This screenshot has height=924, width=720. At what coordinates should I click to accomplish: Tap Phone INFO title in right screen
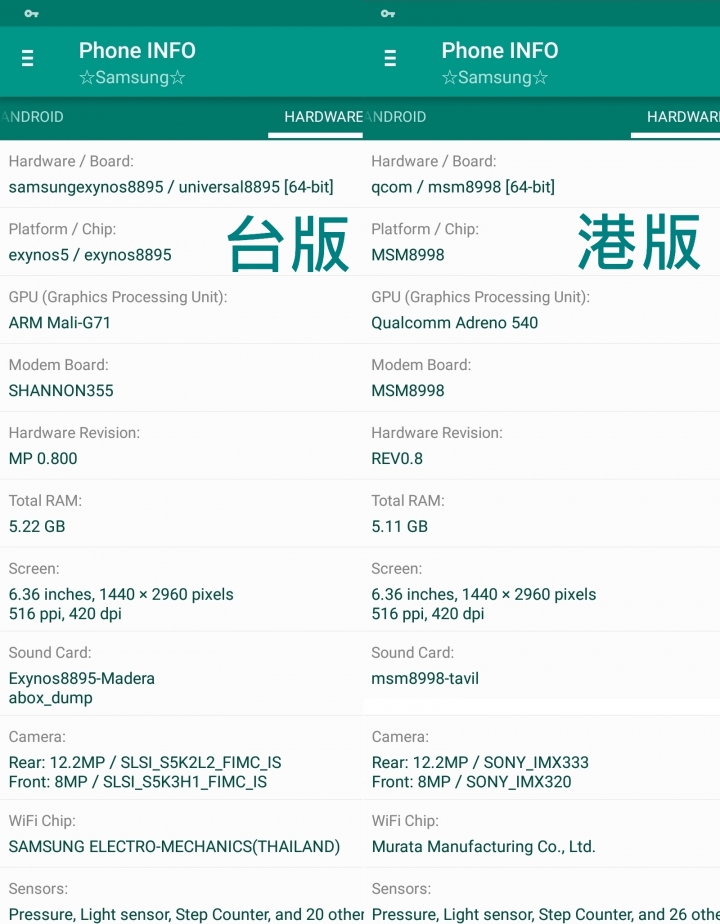tap(500, 51)
